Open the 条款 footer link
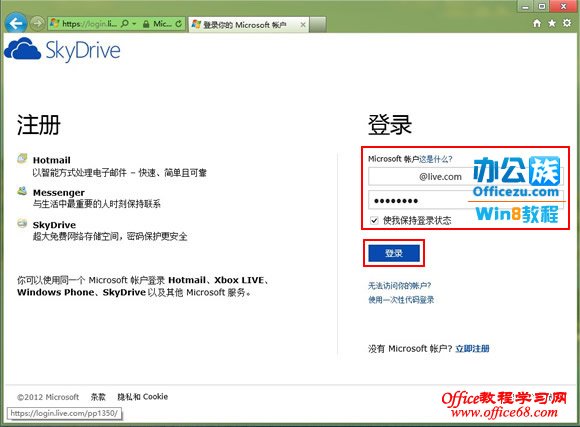 (98, 397)
